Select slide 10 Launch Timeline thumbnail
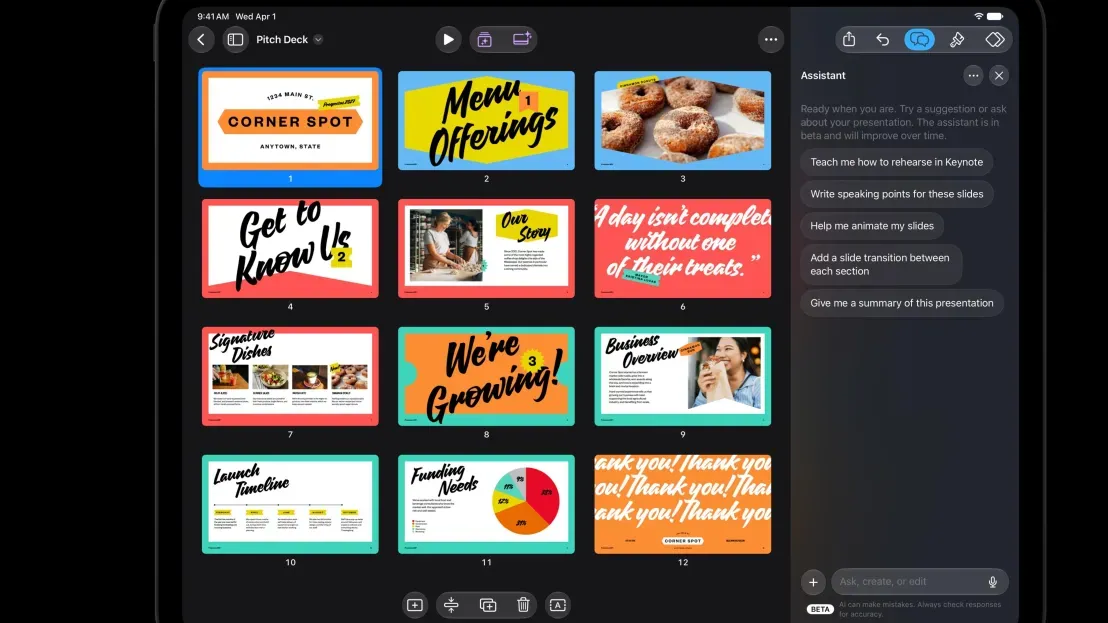1108x623 pixels. 290,504
